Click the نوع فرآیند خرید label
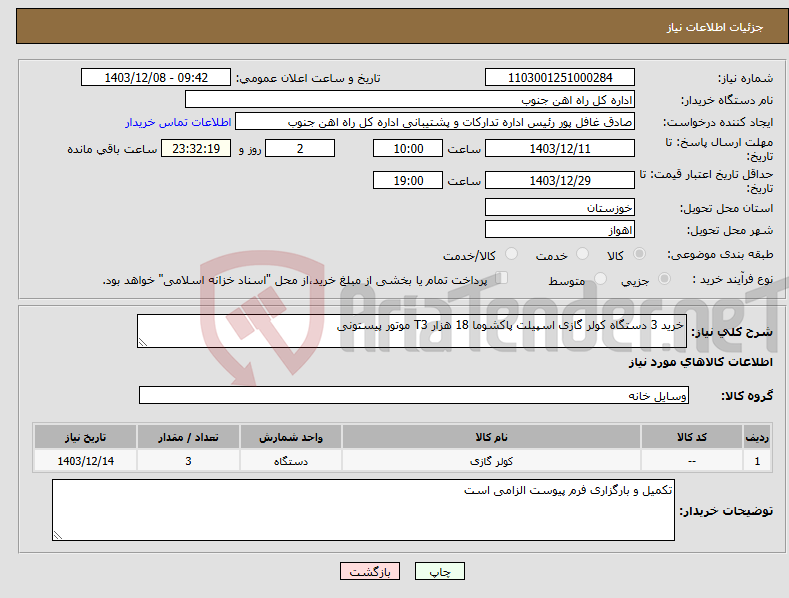The image size is (789, 598). click(x=733, y=279)
